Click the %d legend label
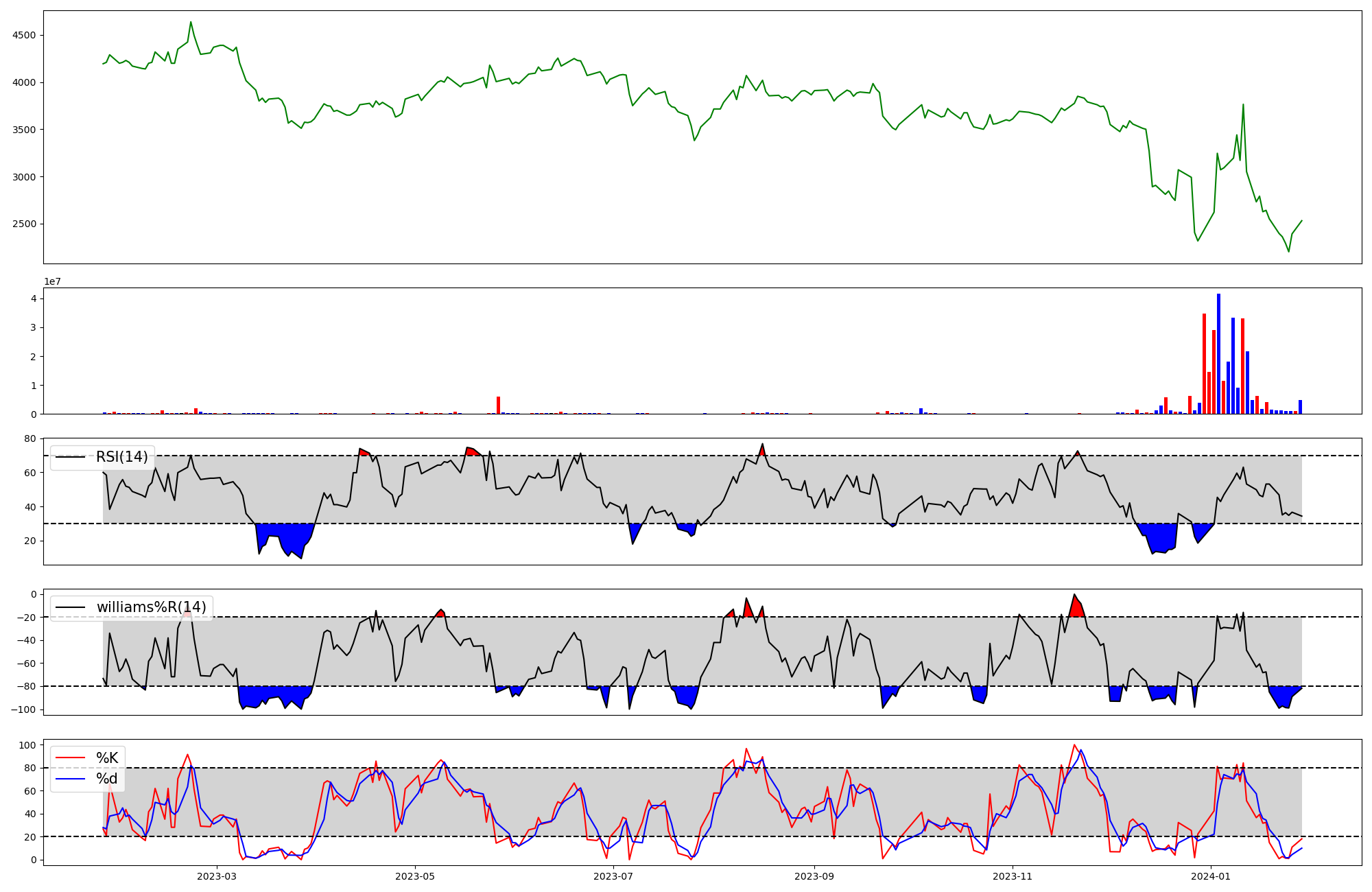The image size is (1372, 892). tap(106, 779)
